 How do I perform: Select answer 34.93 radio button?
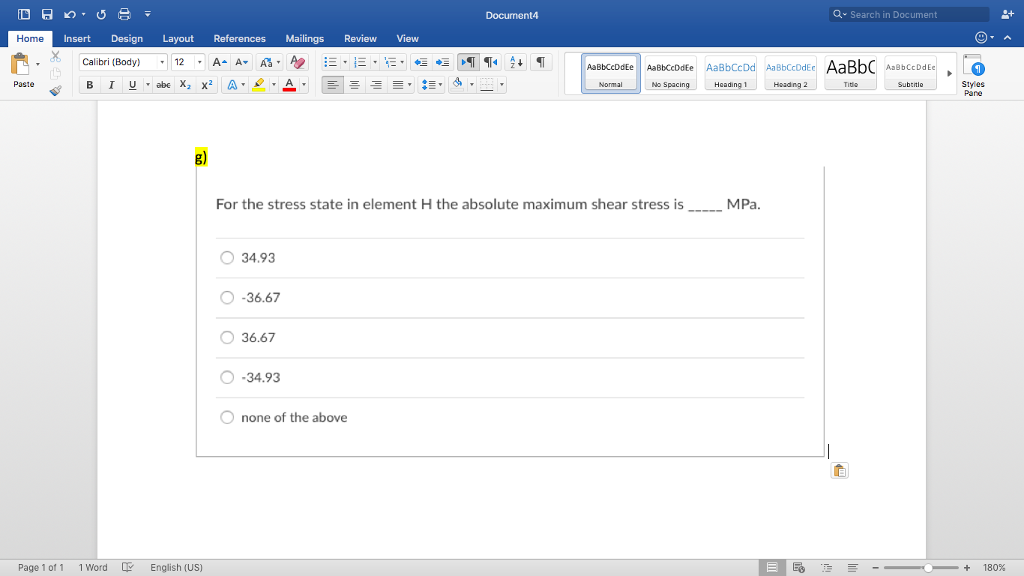[x=227, y=258]
